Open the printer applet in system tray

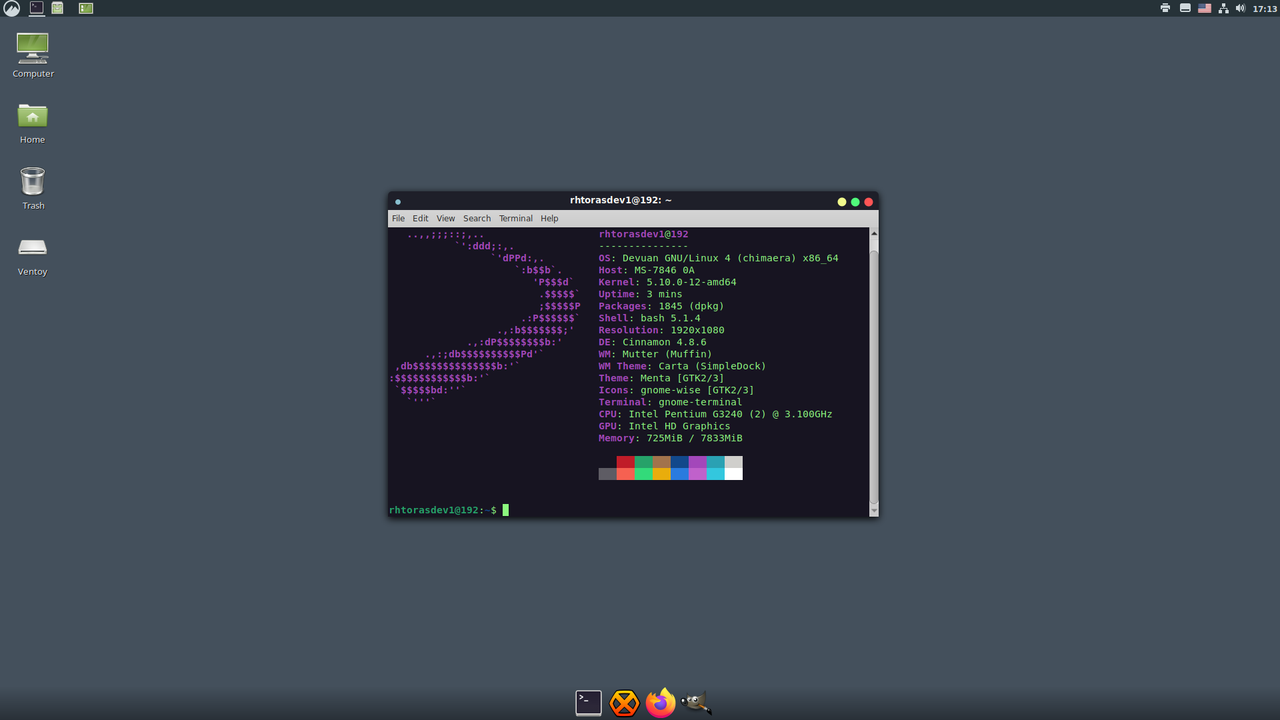pyautogui.click(x=1165, y=8)
